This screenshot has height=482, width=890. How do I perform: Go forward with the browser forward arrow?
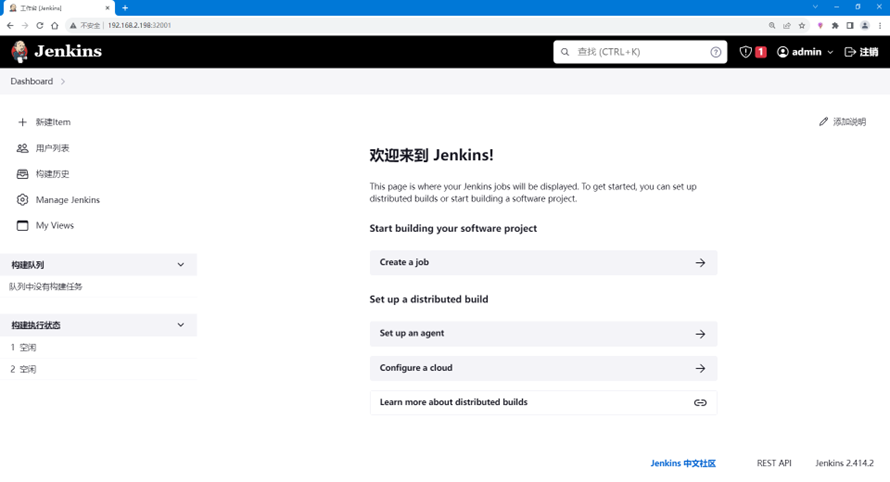pyautogui.click(x=25, y=26)
